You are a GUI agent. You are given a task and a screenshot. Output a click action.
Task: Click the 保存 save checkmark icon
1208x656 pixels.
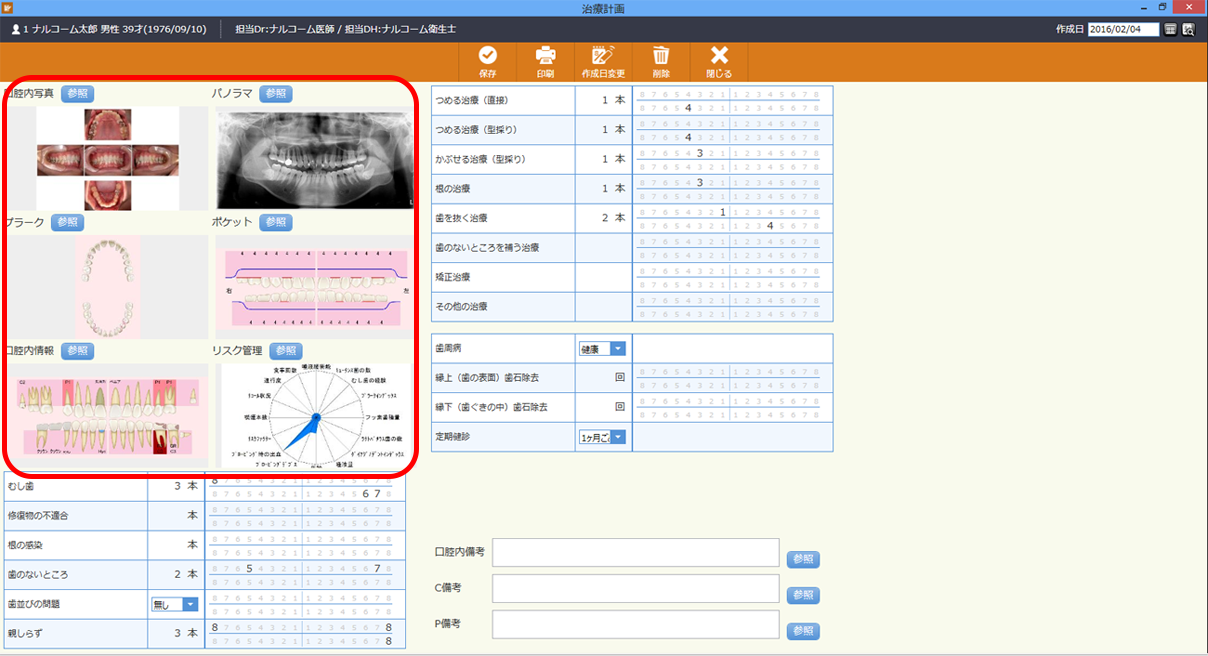(487, 56)
